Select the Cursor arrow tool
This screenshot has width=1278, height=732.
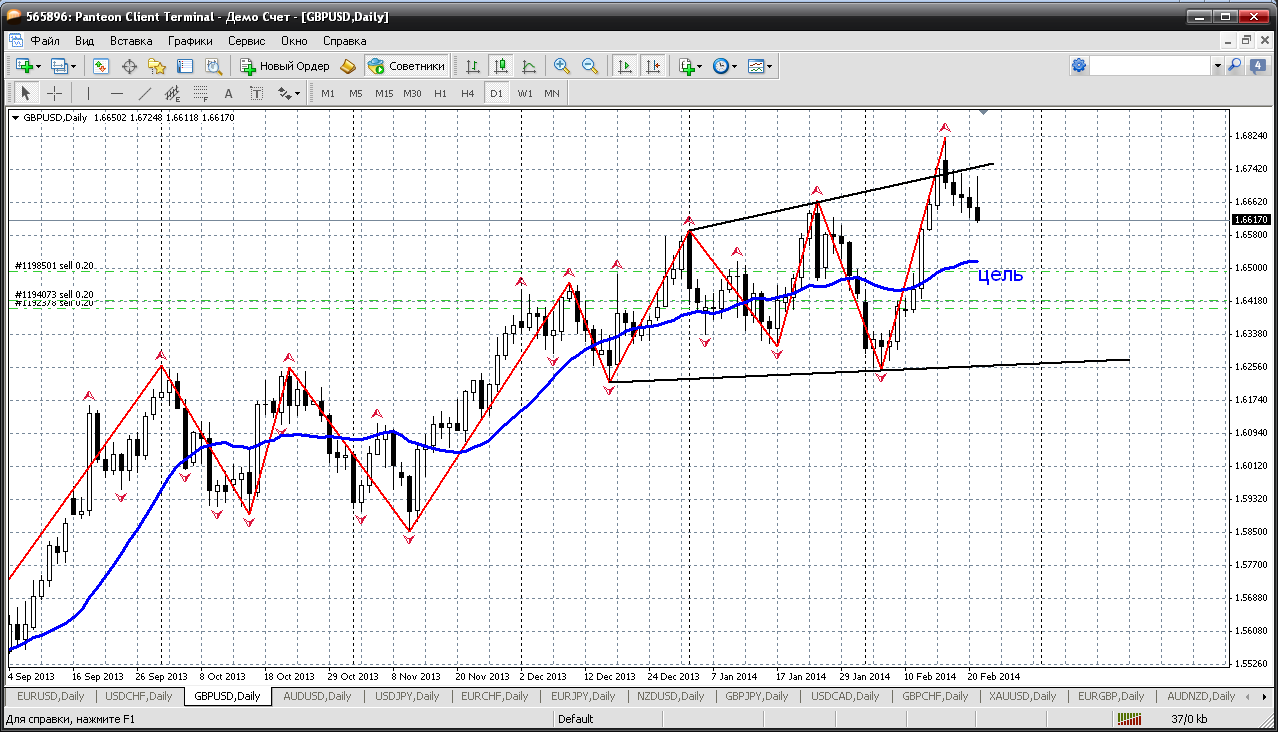[26, 93]
